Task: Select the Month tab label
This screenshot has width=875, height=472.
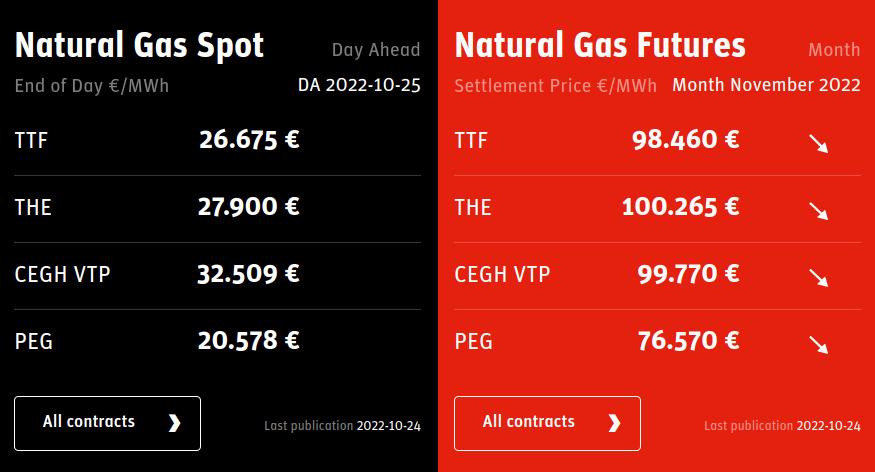Action: 834,49
